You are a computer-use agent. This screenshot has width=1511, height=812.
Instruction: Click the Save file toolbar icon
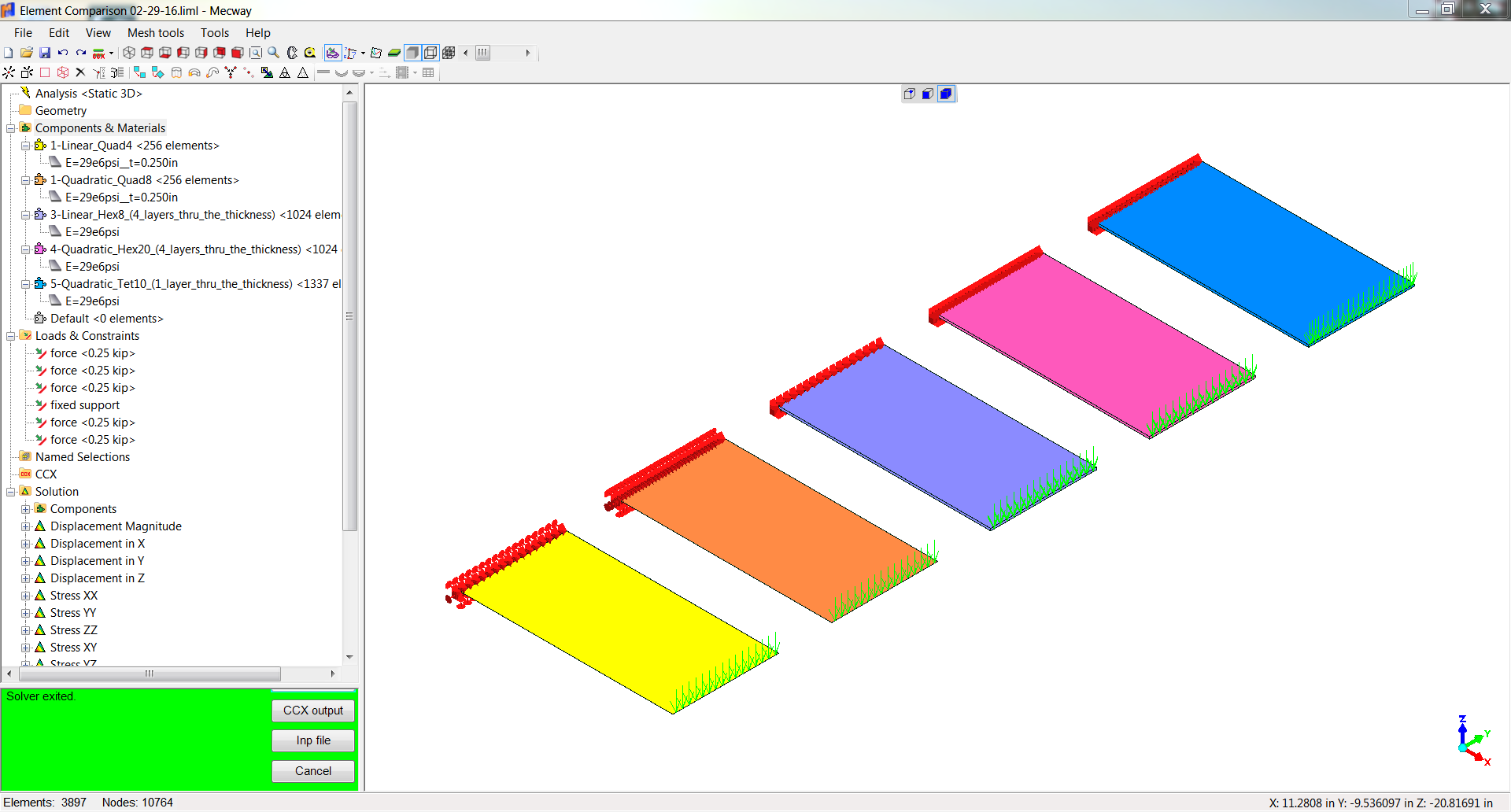tap(45, 53)
